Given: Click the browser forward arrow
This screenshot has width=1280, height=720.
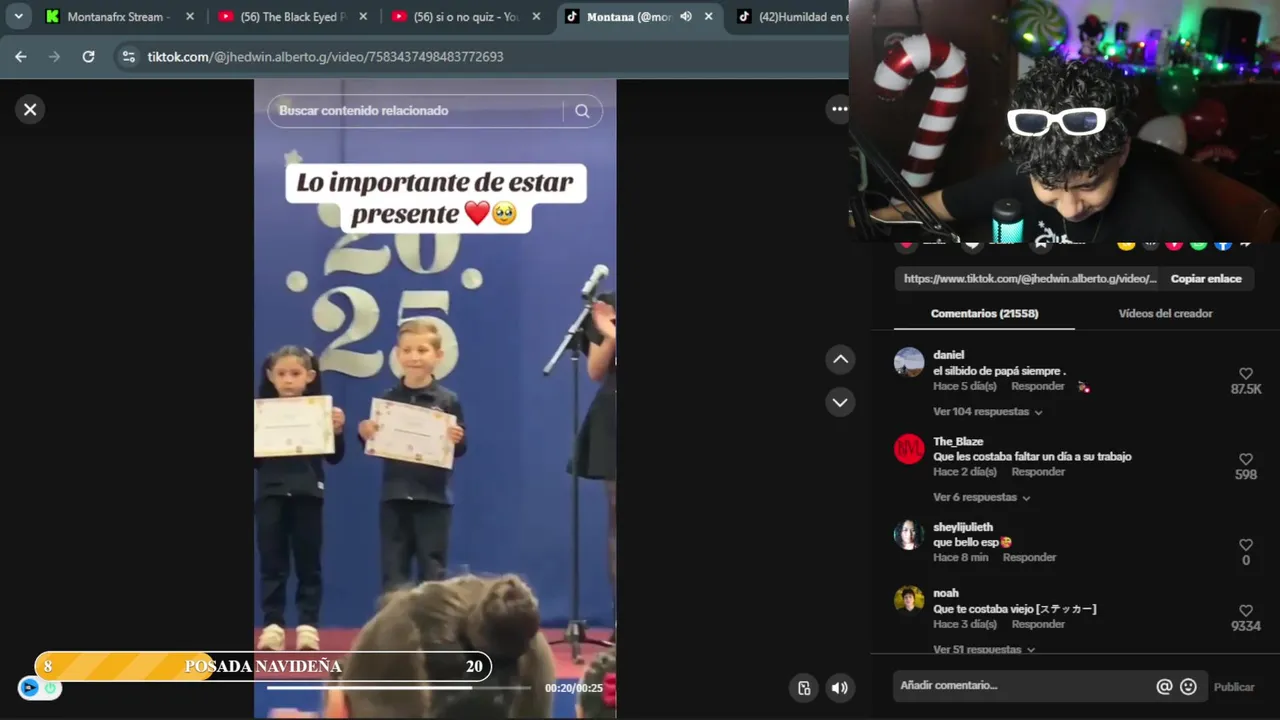Looking at the screenshot, I should [55, 57].
